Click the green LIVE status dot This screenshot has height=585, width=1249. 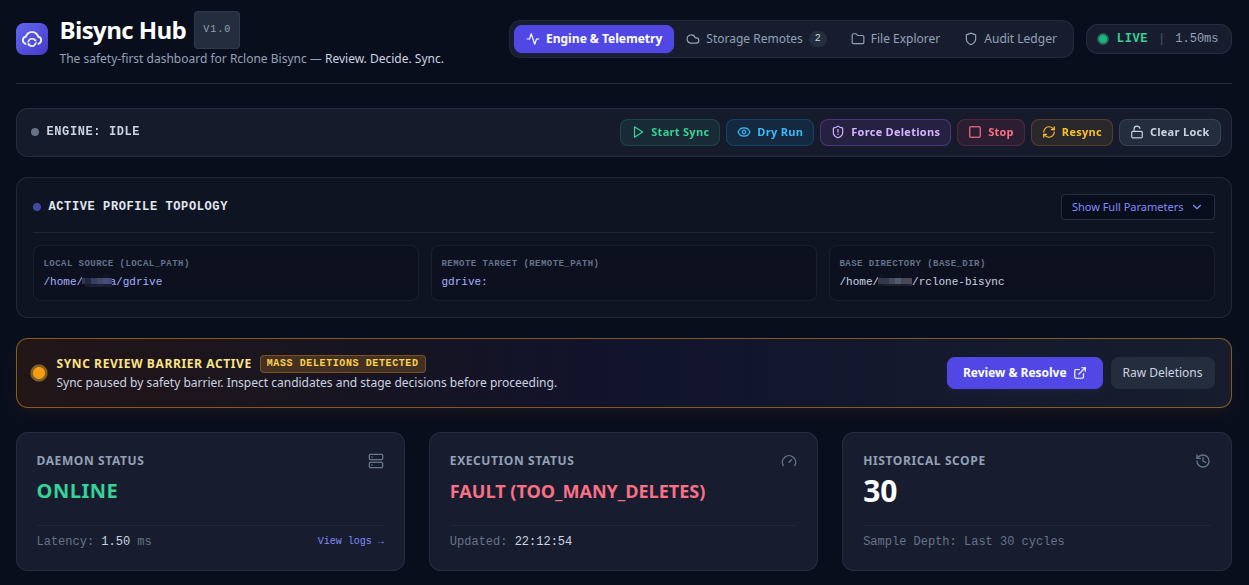pyautogui.click(x=1103, y=39)
